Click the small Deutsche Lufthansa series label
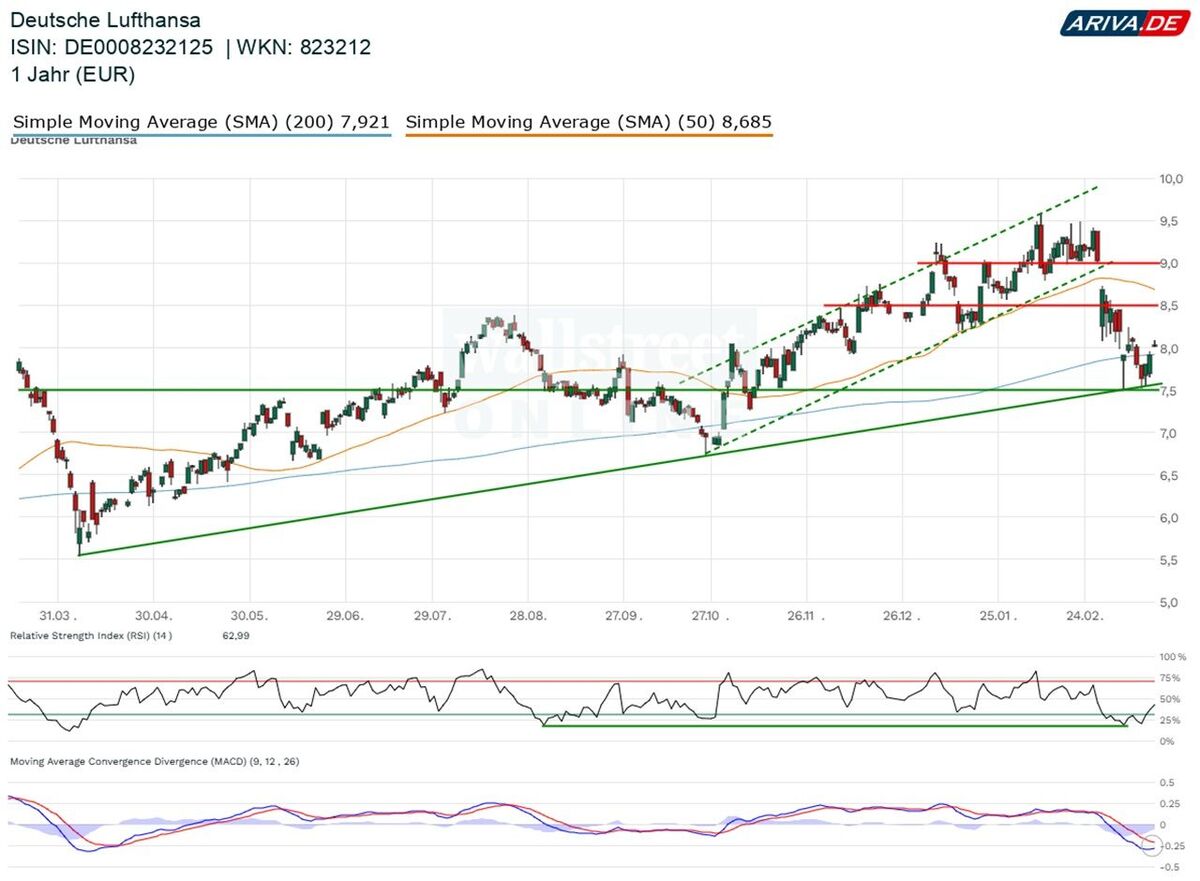 (x=73, y=141)
